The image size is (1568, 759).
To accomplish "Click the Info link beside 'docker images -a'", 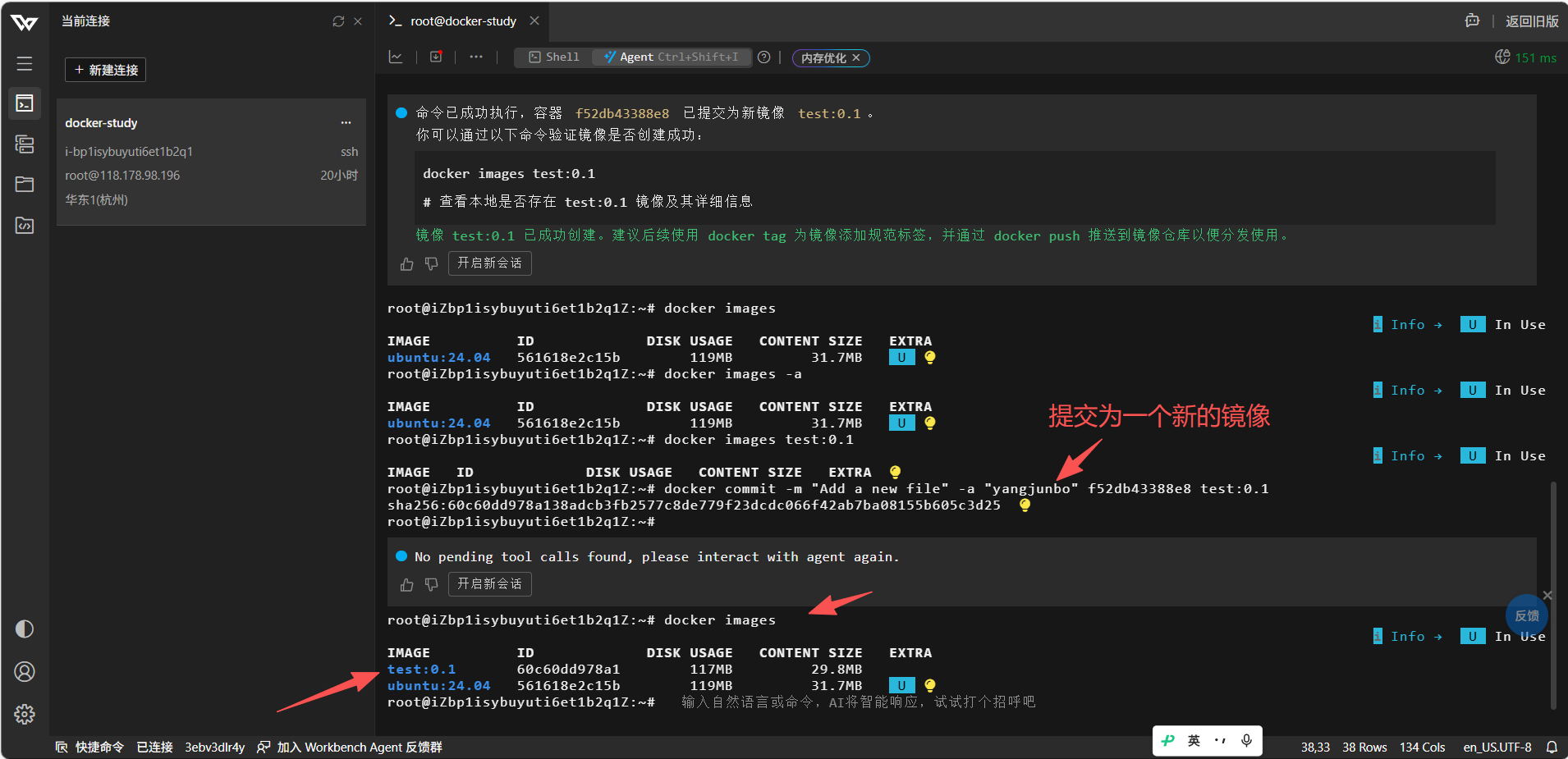I will tap(1408, 391).
